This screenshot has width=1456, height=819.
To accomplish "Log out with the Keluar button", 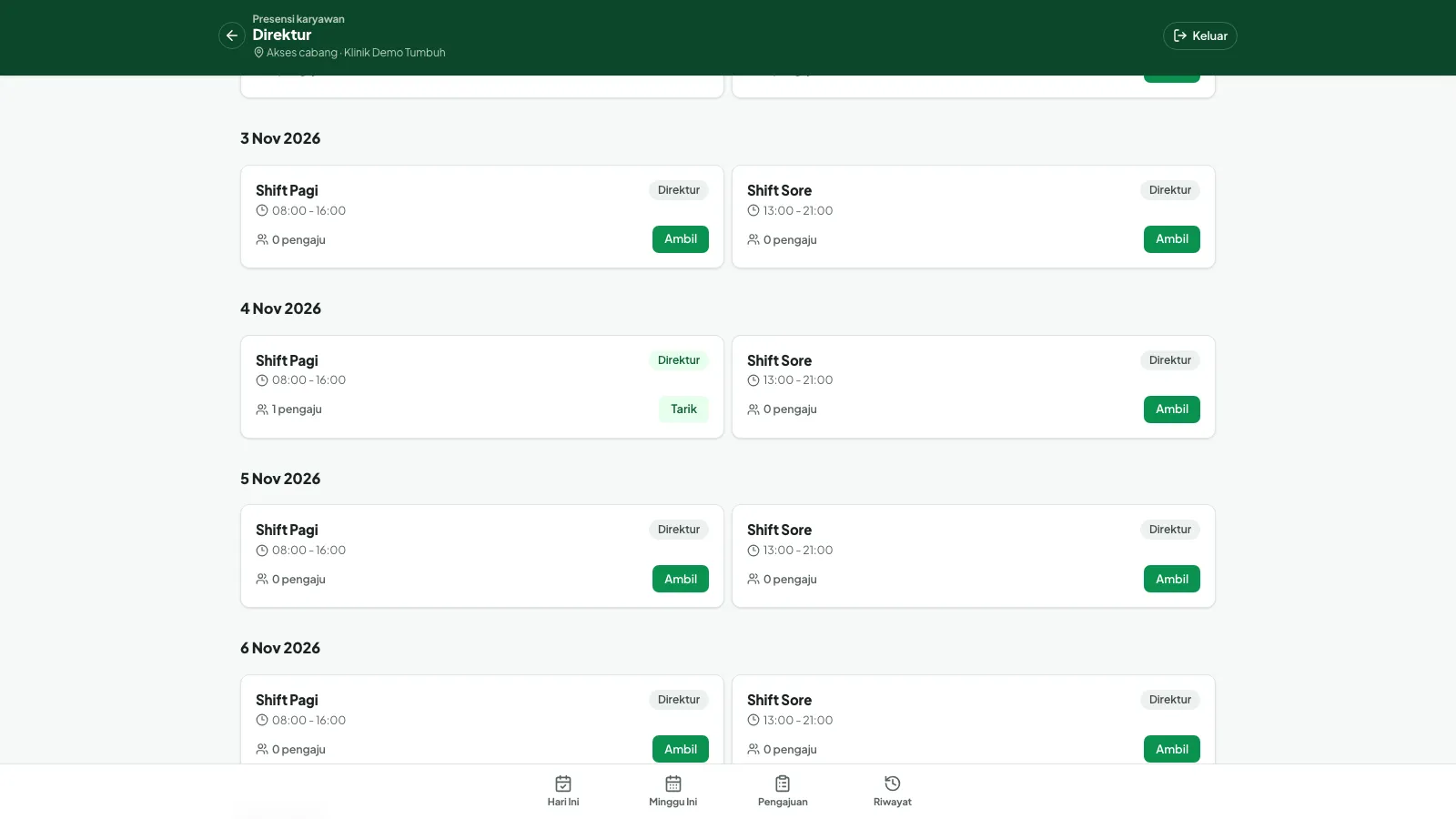I will [1199, 35].
